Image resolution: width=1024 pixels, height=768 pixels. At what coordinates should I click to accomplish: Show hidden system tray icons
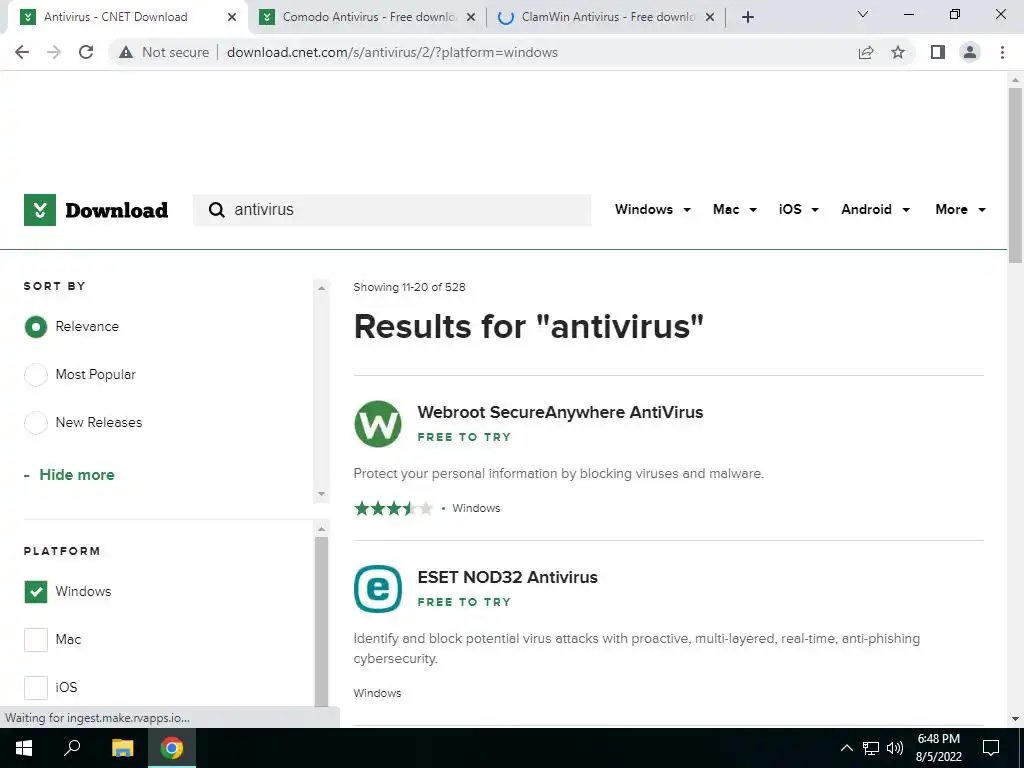tap(846, 748)
